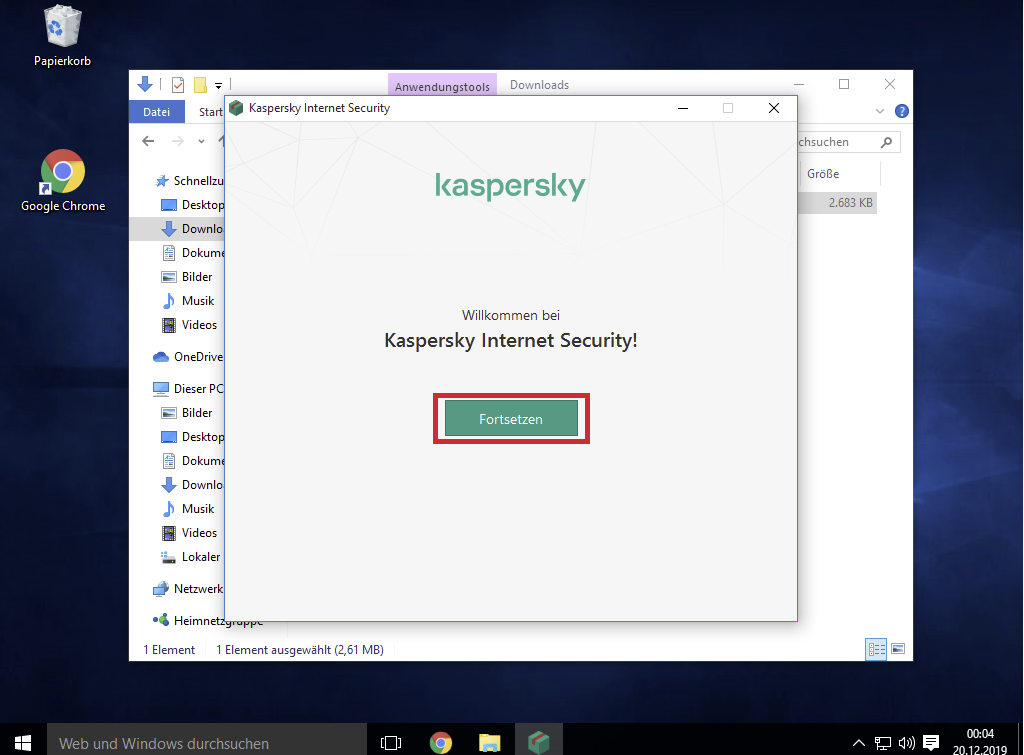This screenshot has width=1024, height=755.
Task: Click the Web und Windows durchsuchen search box
Action: (206, 743)
